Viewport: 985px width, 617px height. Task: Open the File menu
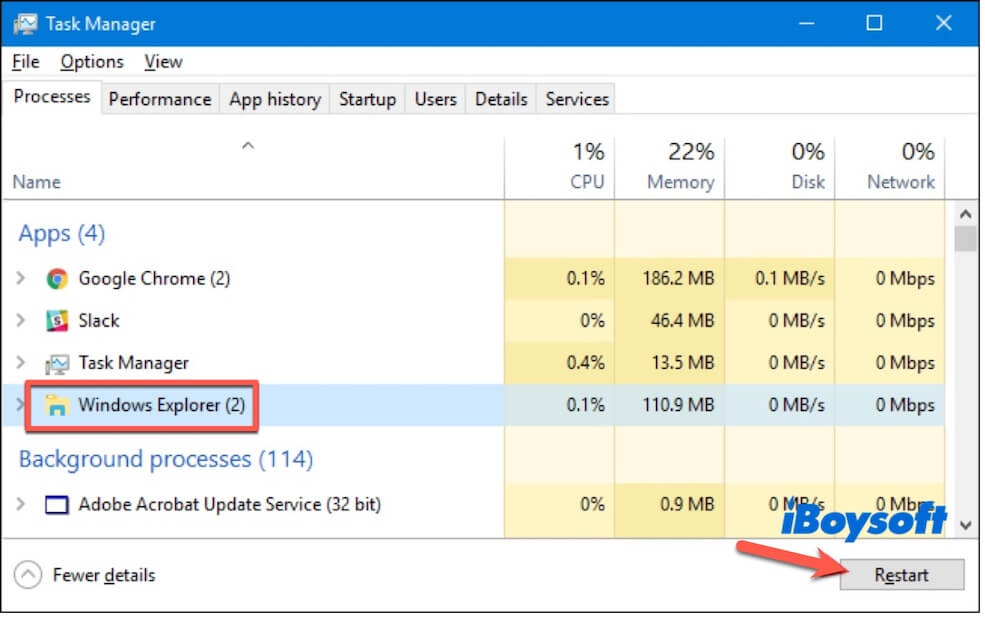[x=26, y=62]
